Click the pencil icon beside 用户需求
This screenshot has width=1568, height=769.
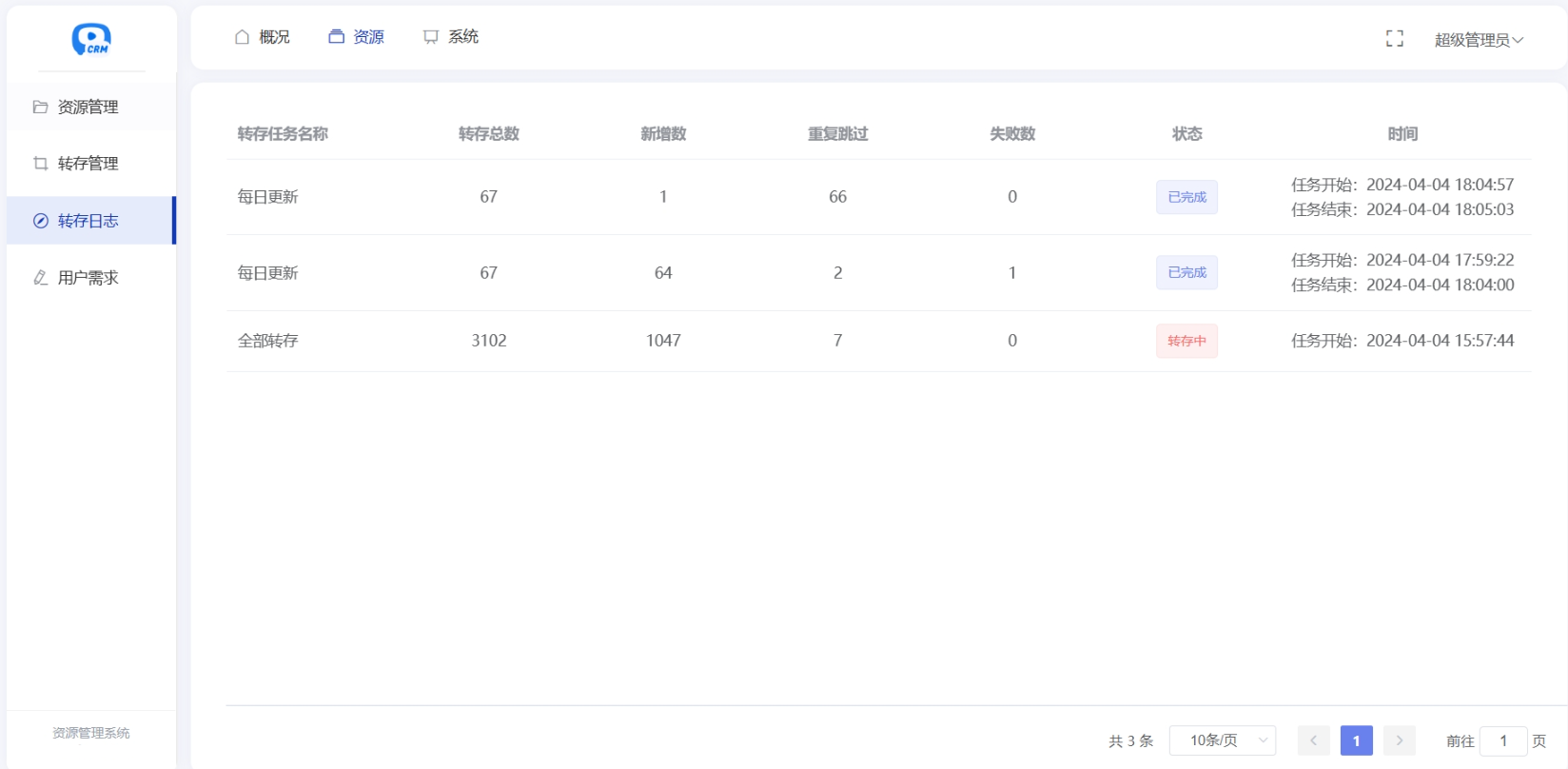40,278
